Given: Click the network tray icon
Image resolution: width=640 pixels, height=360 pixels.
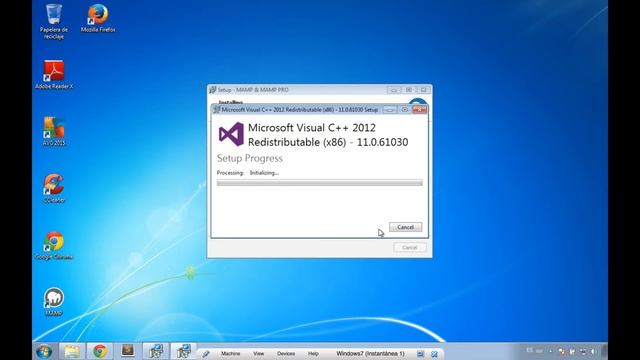Looking at the screenshot, I should pos(583,351).
